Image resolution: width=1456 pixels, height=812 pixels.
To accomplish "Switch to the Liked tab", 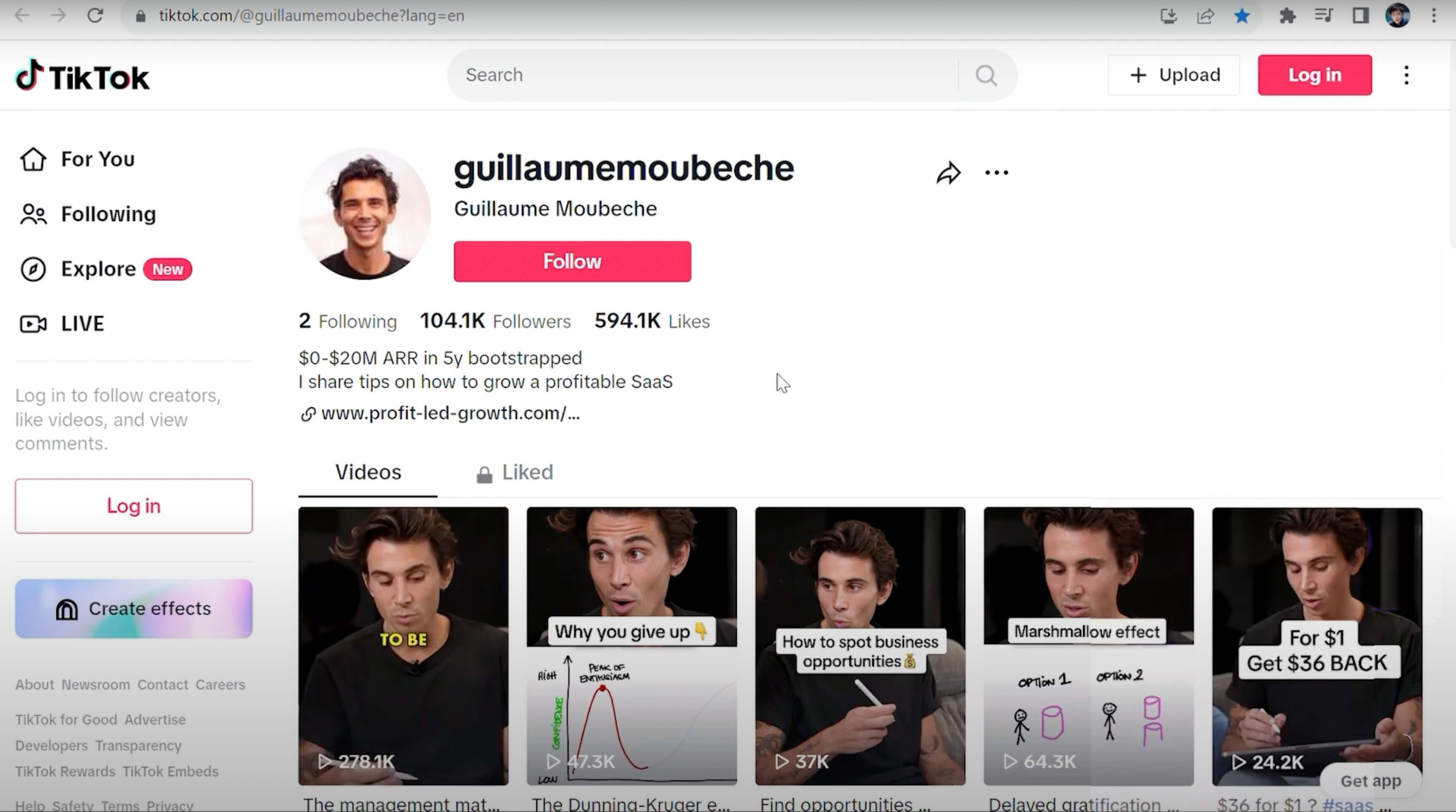I will click(x=515, y=473).
